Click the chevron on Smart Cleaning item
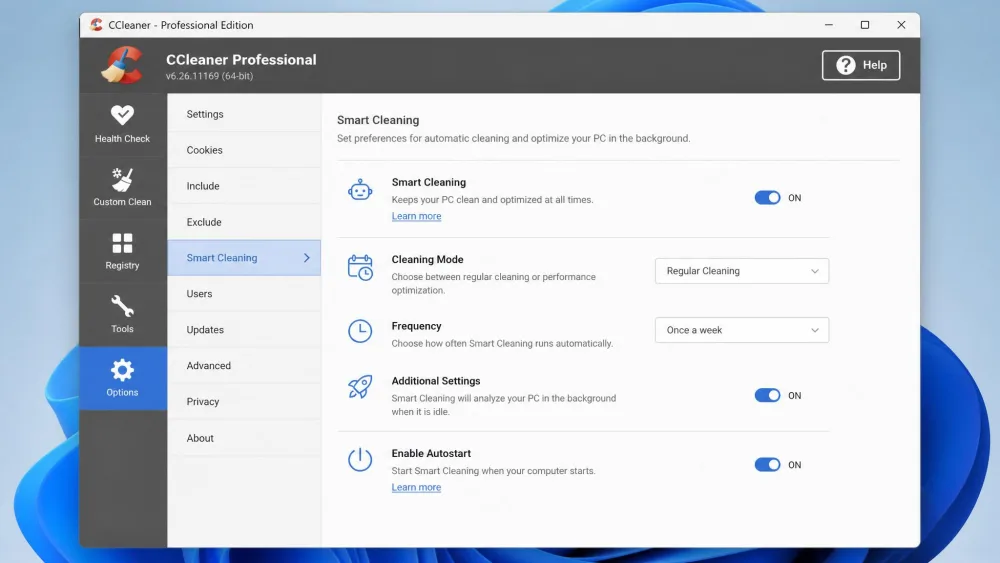Viewport: 1000px width, 563px height. pos(307,258)
